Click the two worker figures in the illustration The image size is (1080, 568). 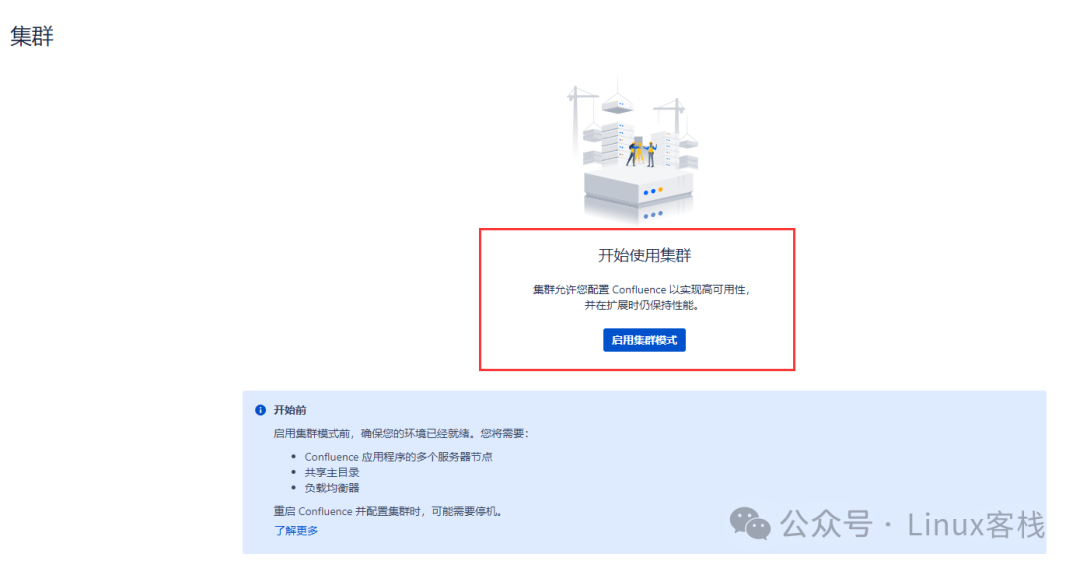click(x=642, y=154)
